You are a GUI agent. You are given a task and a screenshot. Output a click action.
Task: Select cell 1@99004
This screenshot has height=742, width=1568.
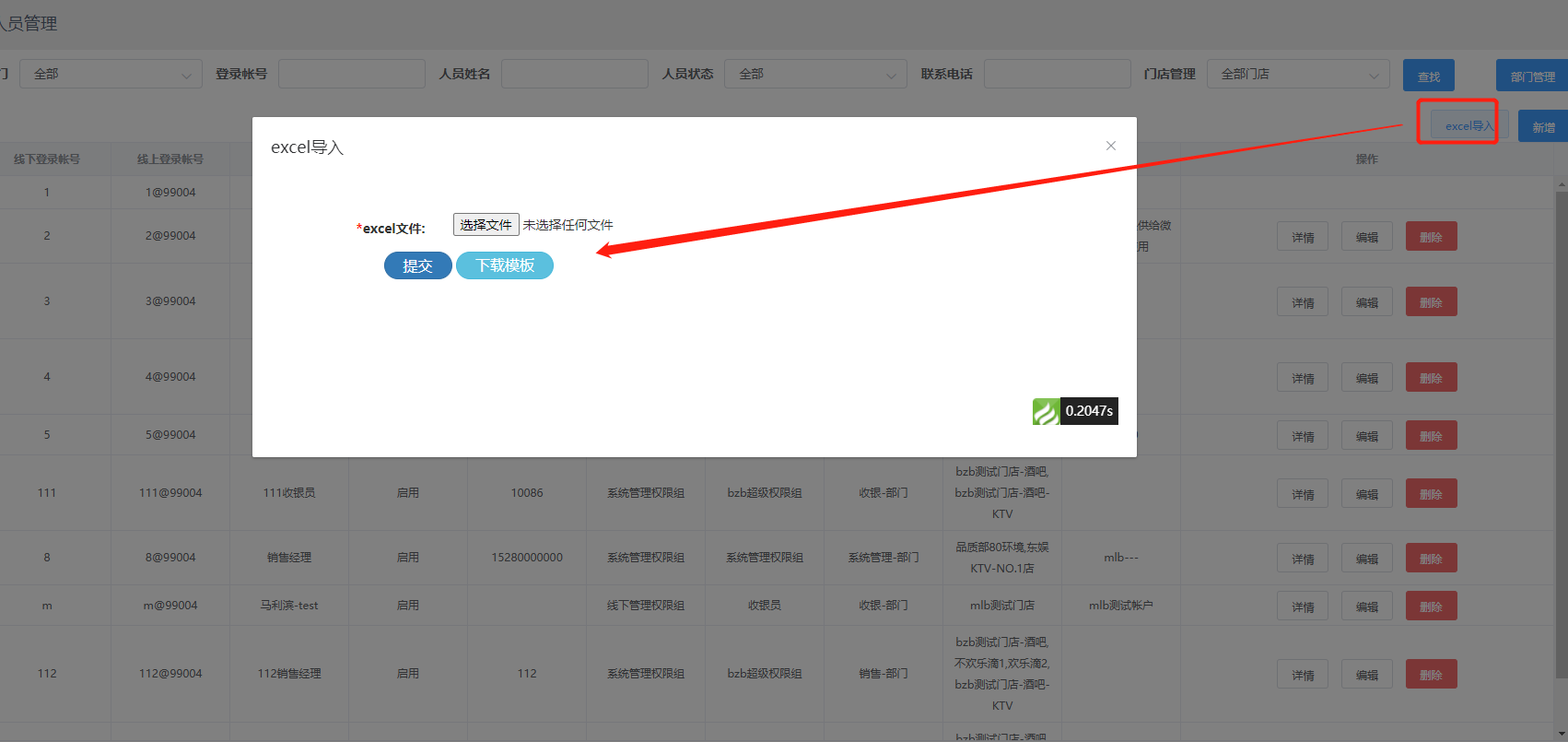click(170, 193)
